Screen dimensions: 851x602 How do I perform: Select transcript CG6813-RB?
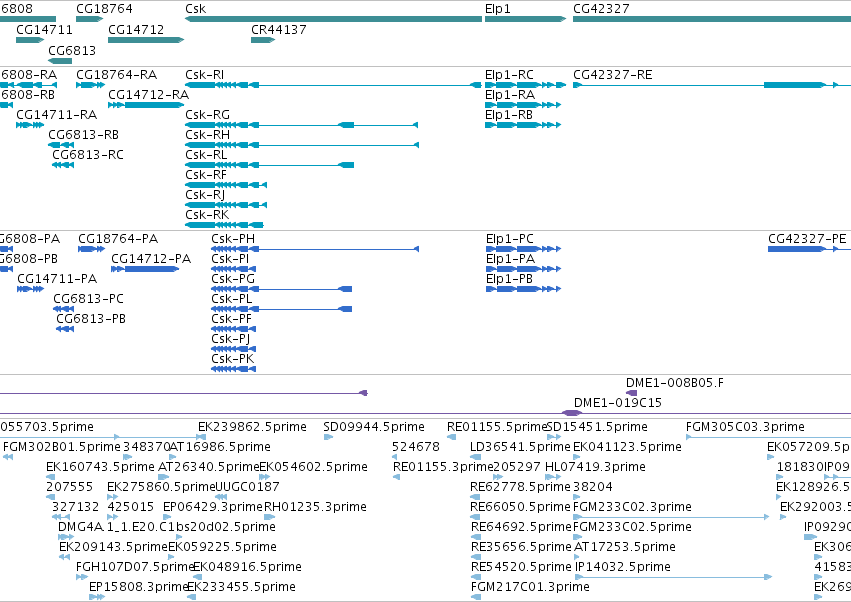click(83, 135)
